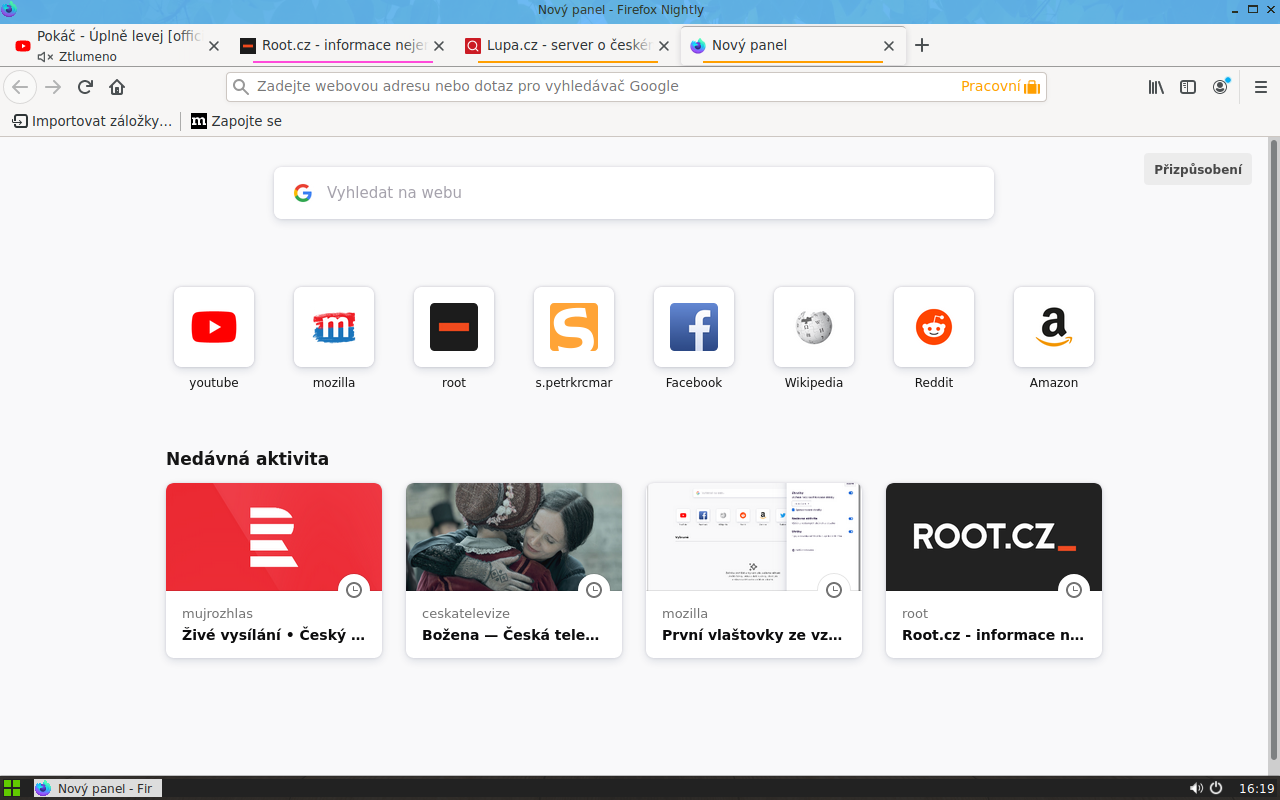Open the Importovat záložky bookmark
Viewport: 1280px width, 800px height.
(x=92, y=121)
